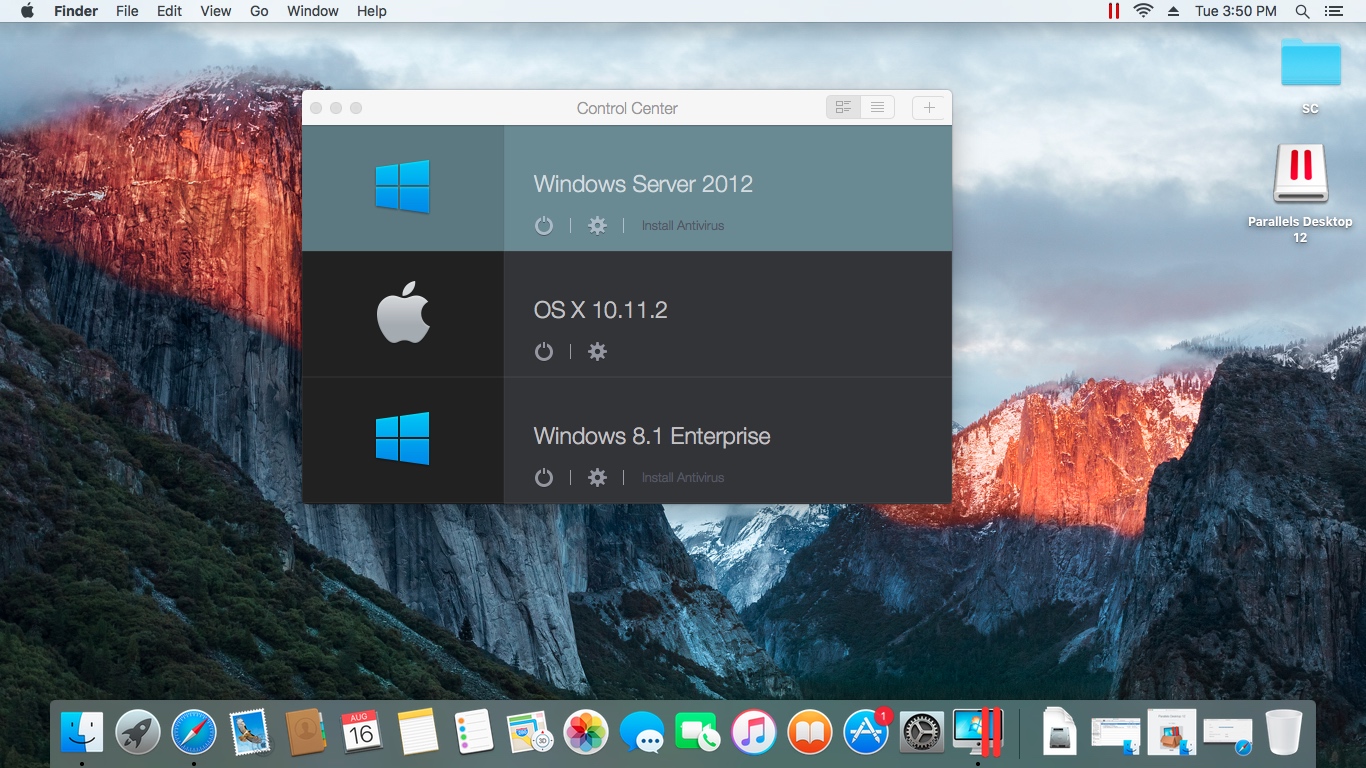Viewport: 1366px width, 768px height.
Task: Click Install Antivirus for Windows Server 2012
Action: (x=683, y=226)
